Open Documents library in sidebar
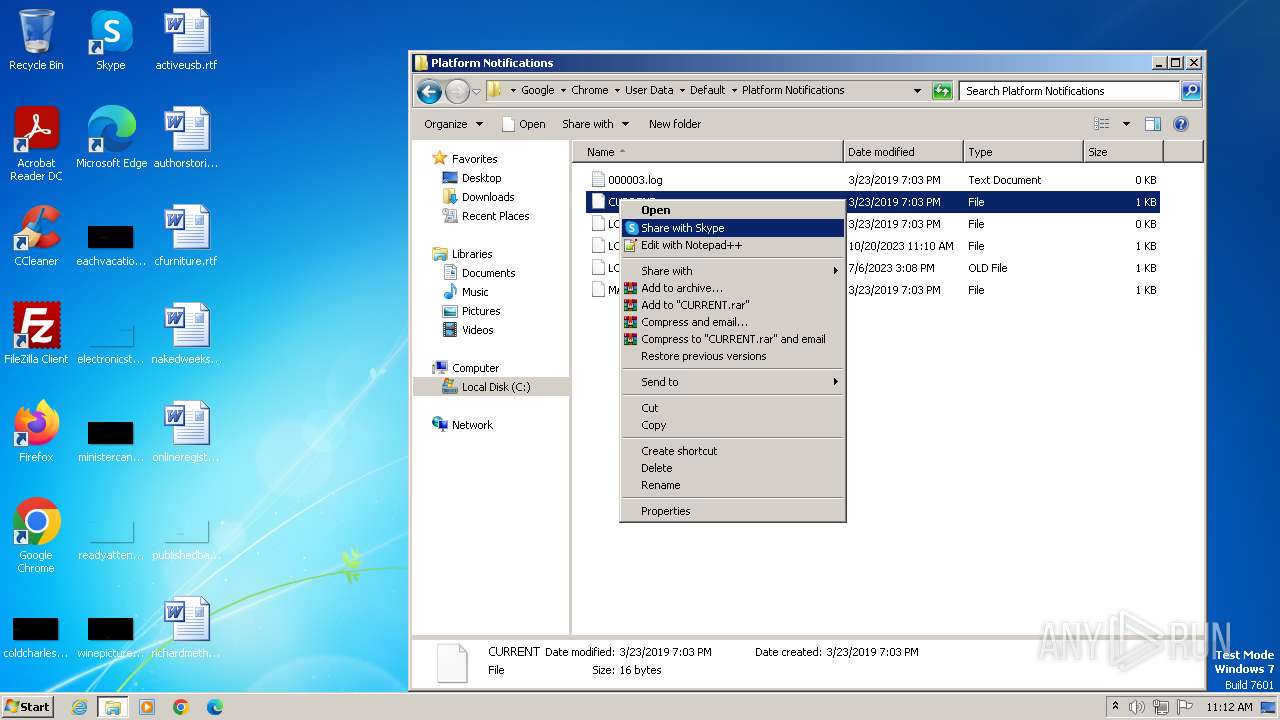 [x=488, y=273]
